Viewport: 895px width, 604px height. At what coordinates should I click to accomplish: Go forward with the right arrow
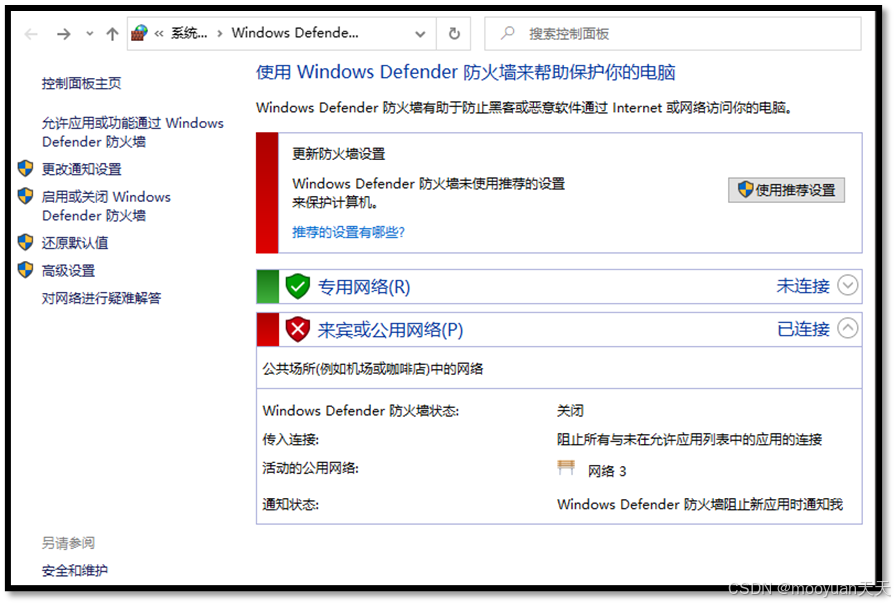(x=63, y=34)
